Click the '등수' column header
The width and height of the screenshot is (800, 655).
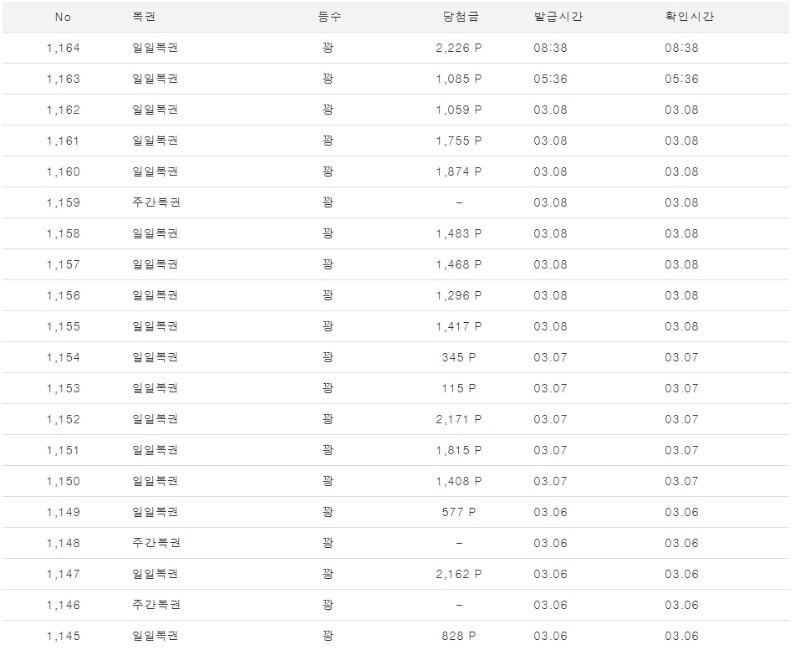(x=328, y=17)
